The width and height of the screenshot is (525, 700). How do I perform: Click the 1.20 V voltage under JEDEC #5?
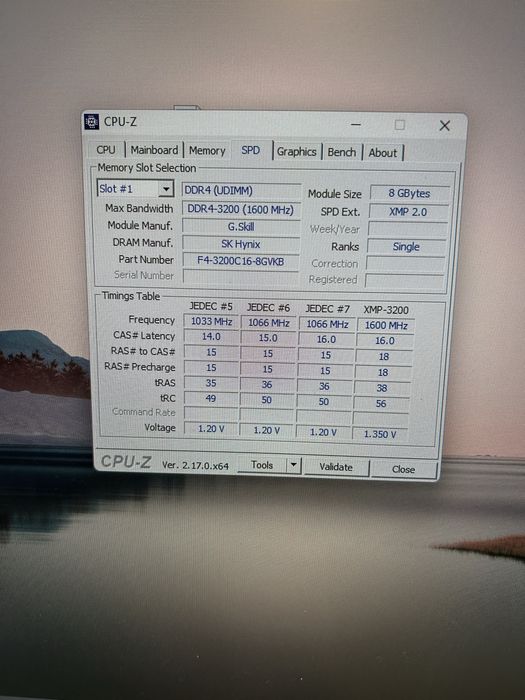tap(211, 429)
